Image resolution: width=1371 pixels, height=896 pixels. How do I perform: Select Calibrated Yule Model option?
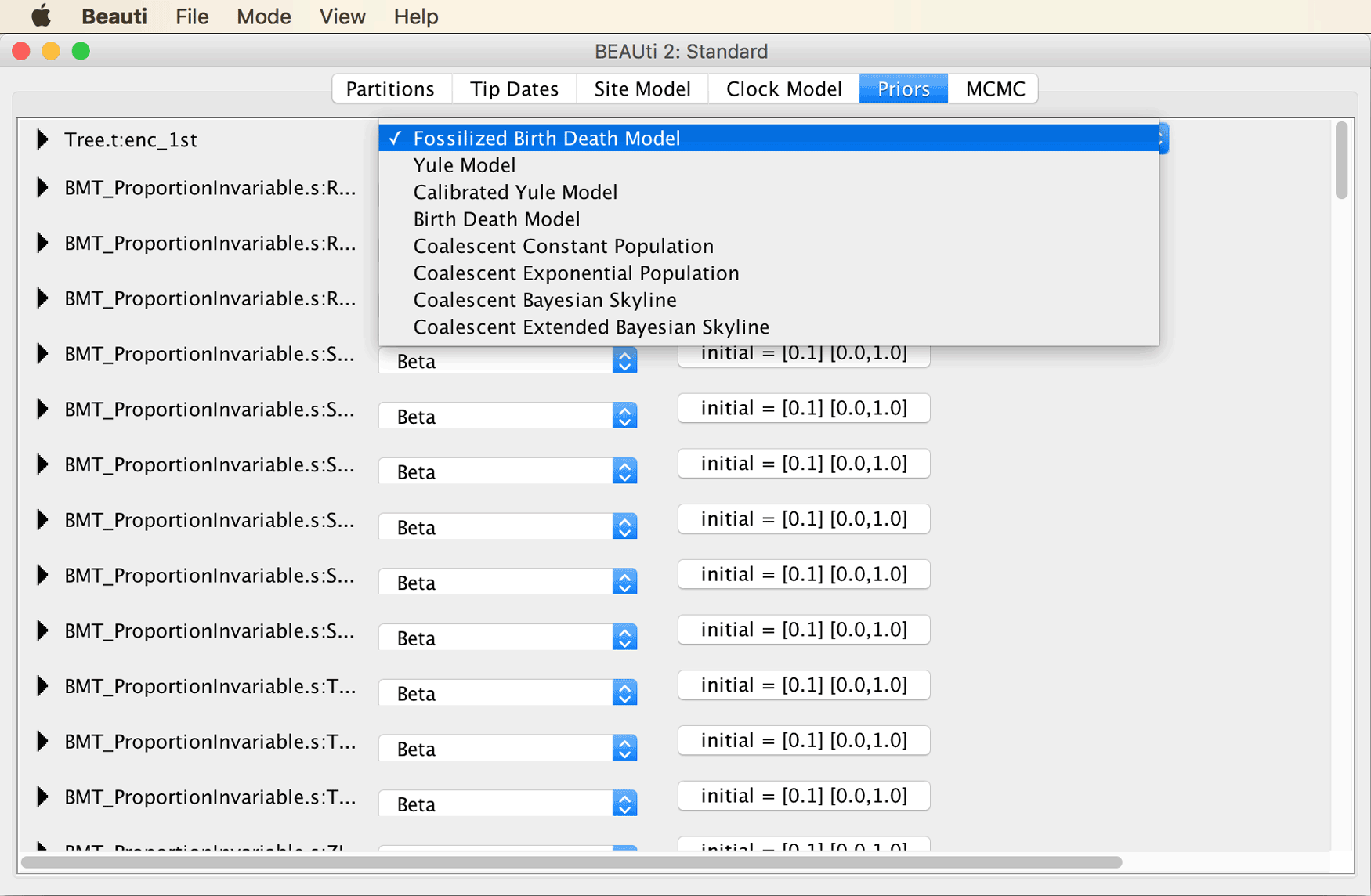[x=769, y=192]
